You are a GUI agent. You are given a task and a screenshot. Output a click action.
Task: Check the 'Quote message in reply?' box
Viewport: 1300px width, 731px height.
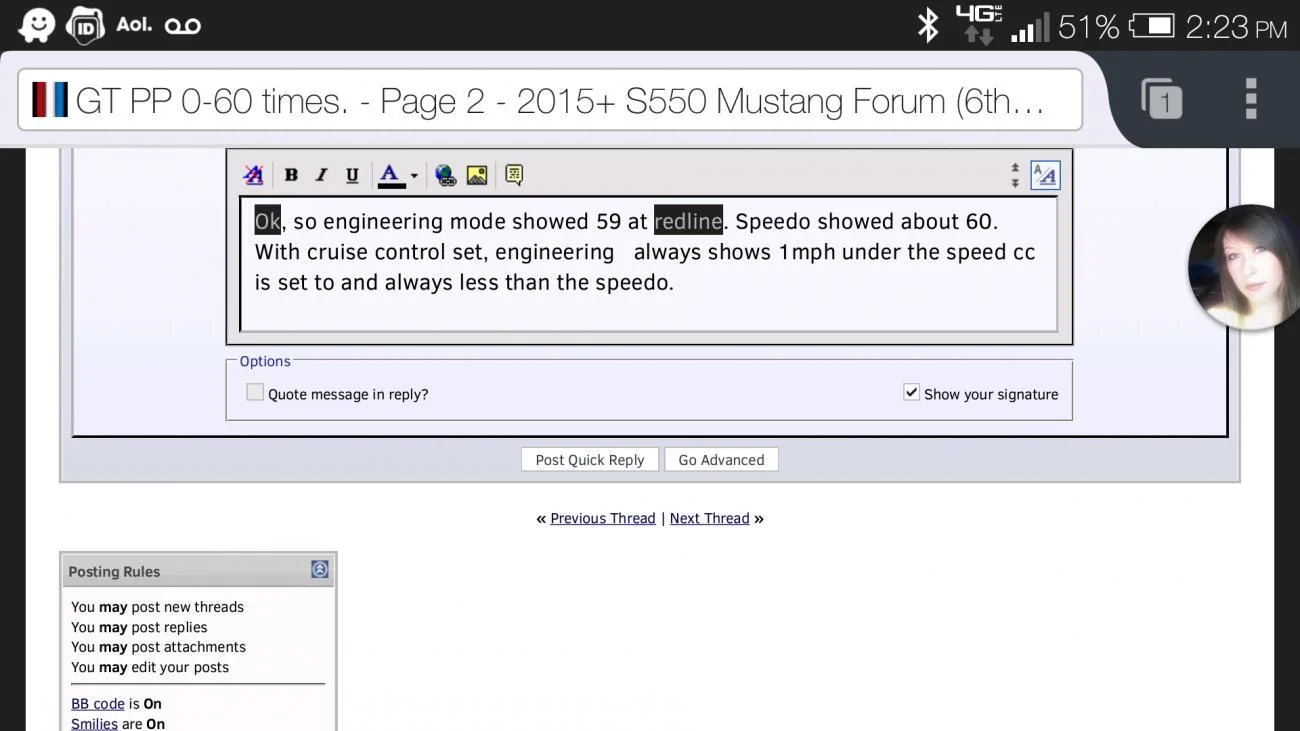coord(255,392)
